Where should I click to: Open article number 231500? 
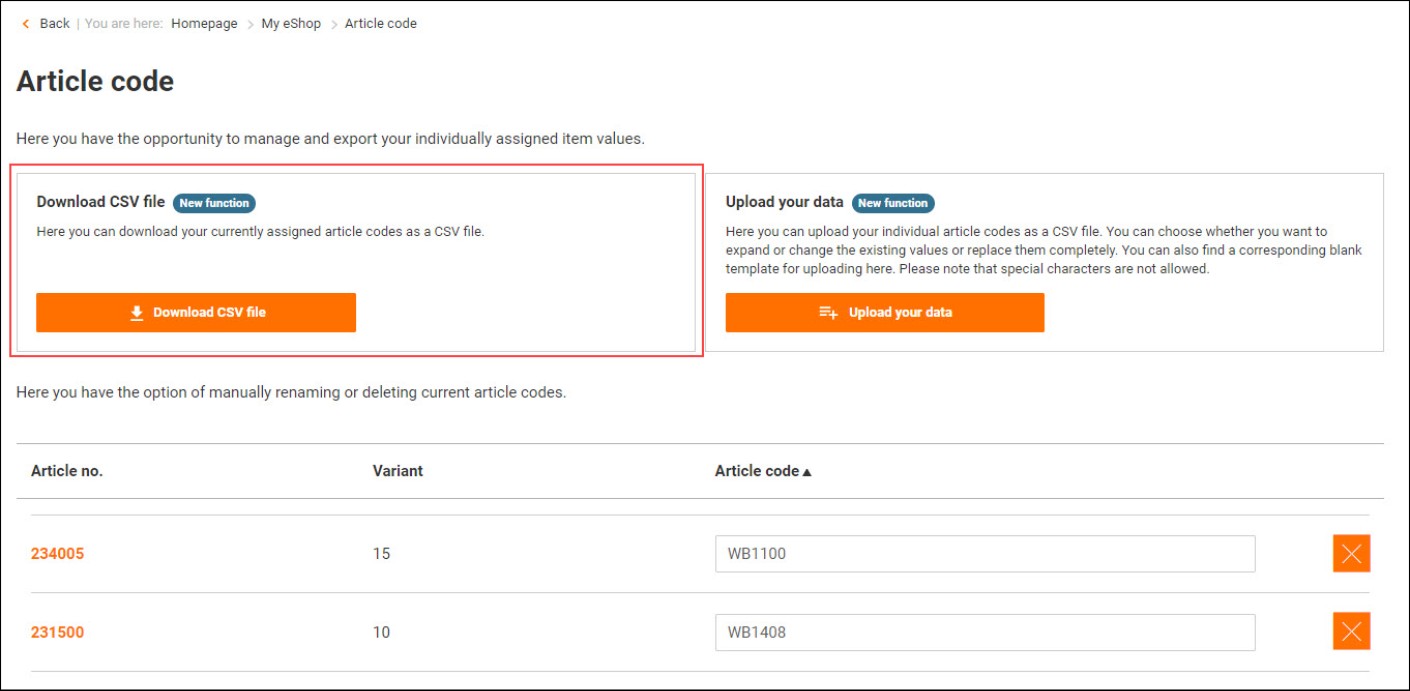coord(57,632)
